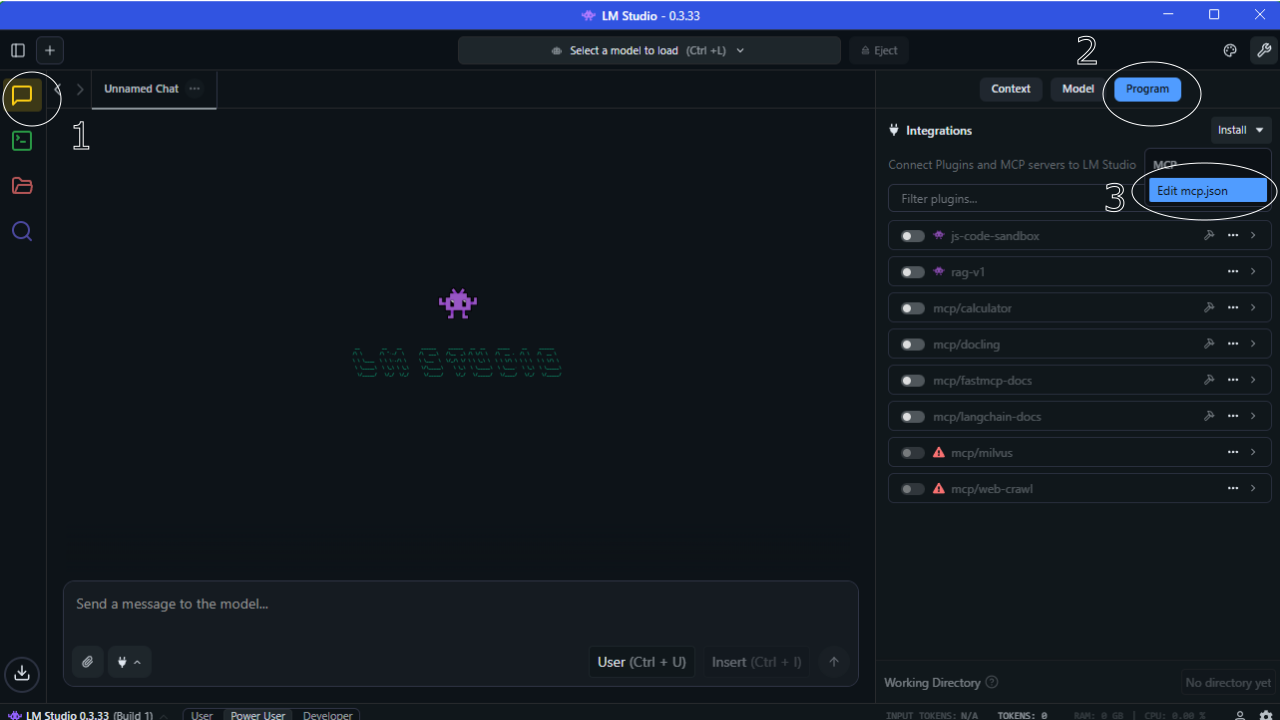Turn on the mcp/docling toggle
Image resolution: width=1280 pixels, height=720 pixels.
tap(912, 344)
